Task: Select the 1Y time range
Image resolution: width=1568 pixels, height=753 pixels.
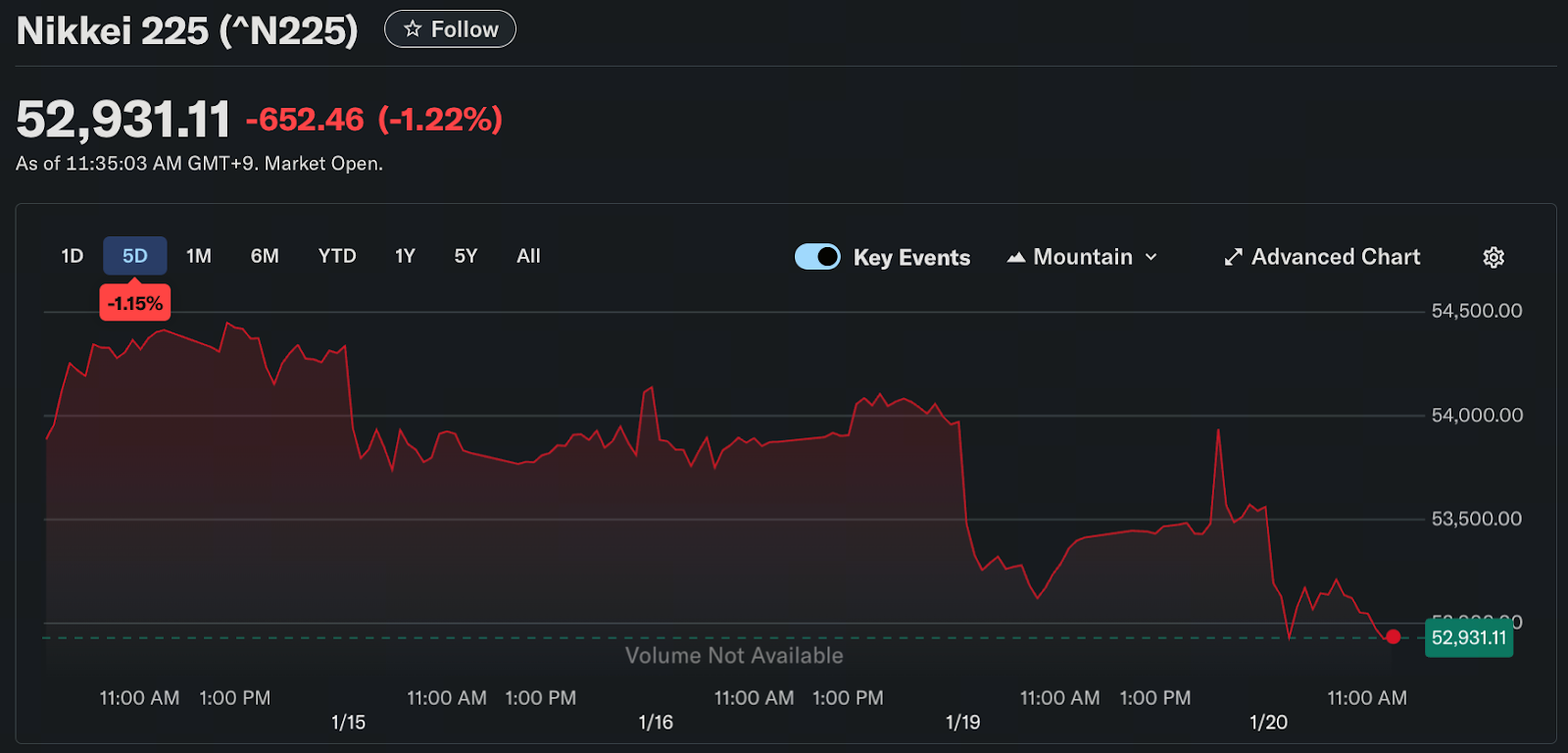Action: [405, 256]
